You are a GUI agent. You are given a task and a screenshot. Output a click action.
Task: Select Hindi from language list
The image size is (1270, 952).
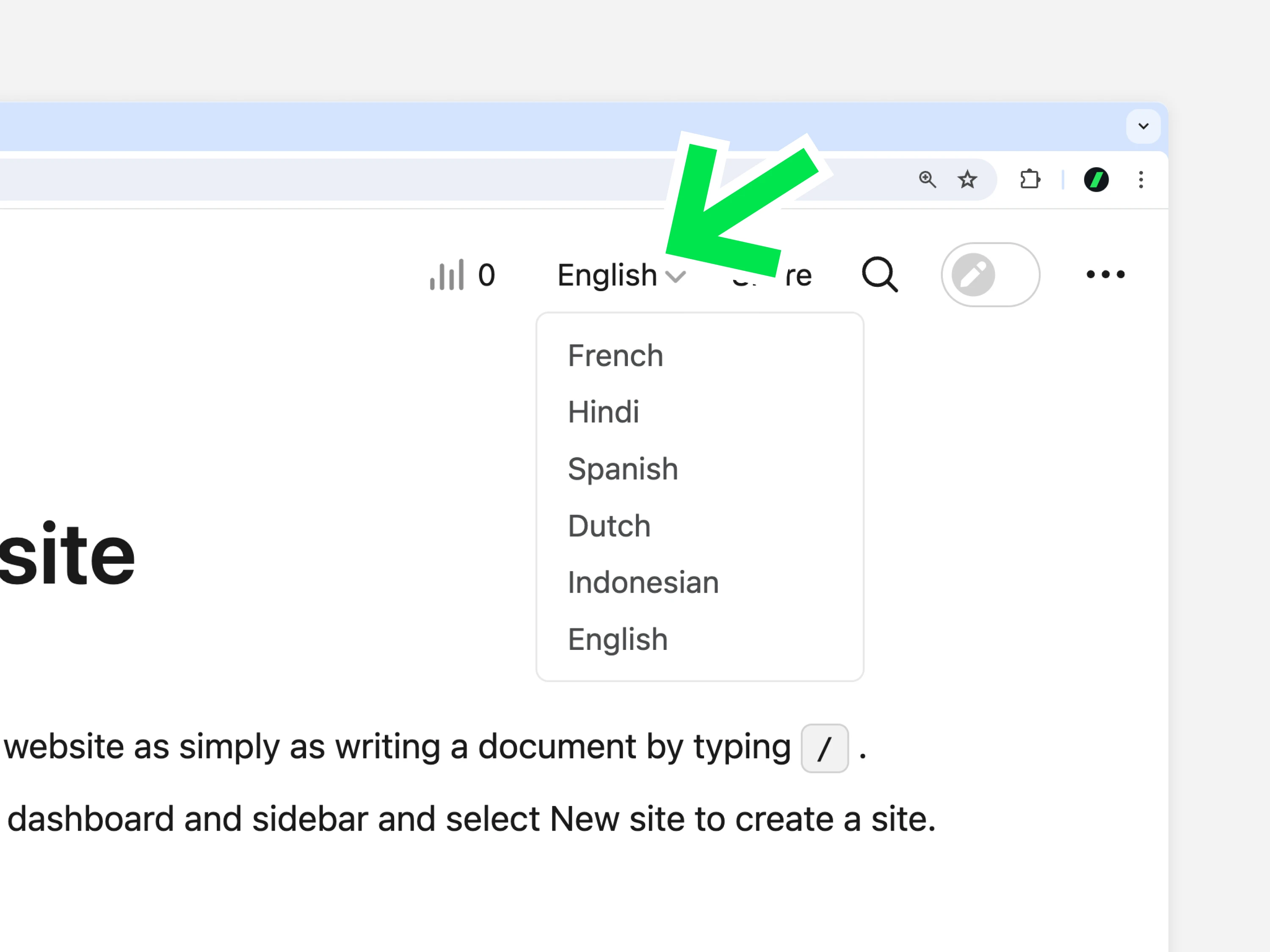pos(603,412)
